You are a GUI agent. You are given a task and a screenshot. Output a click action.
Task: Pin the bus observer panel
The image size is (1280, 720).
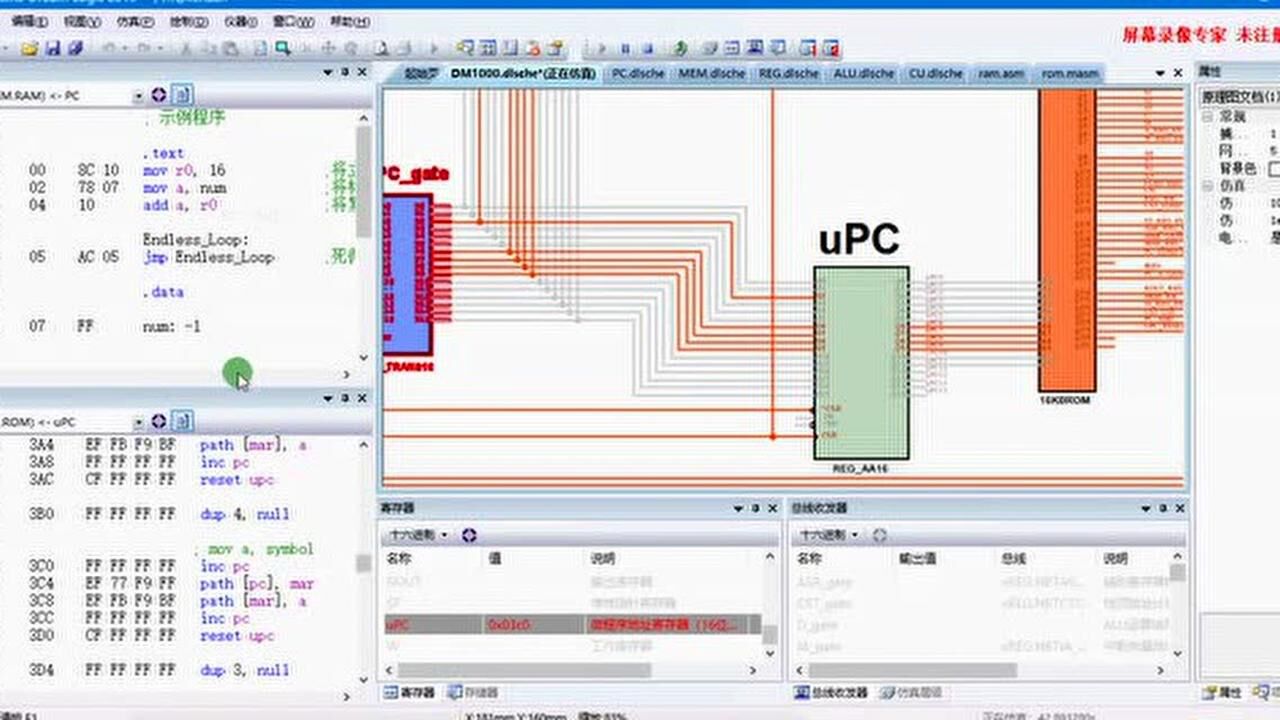tap(1162, 508)
